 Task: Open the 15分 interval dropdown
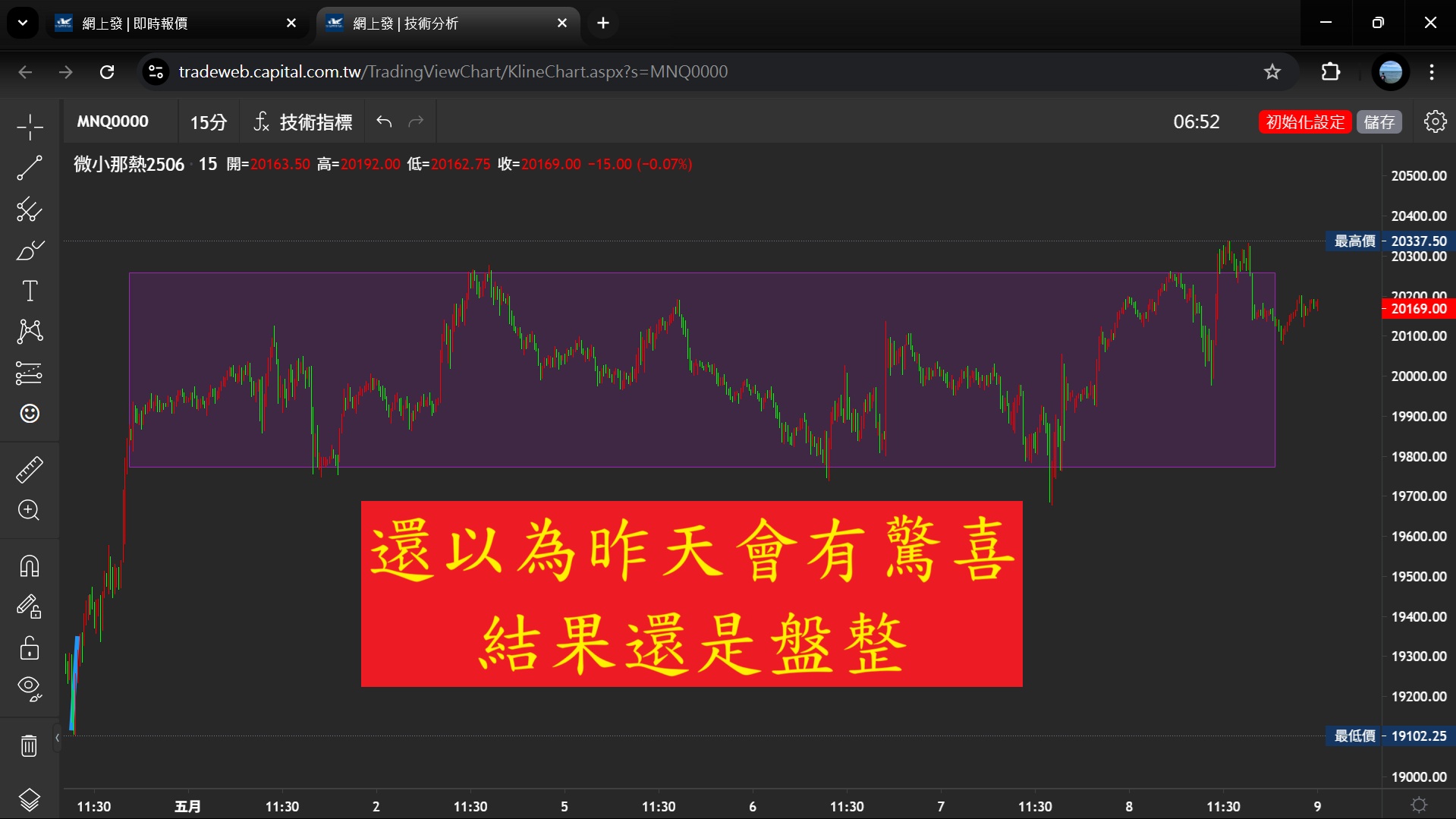(x=208, y=122)
